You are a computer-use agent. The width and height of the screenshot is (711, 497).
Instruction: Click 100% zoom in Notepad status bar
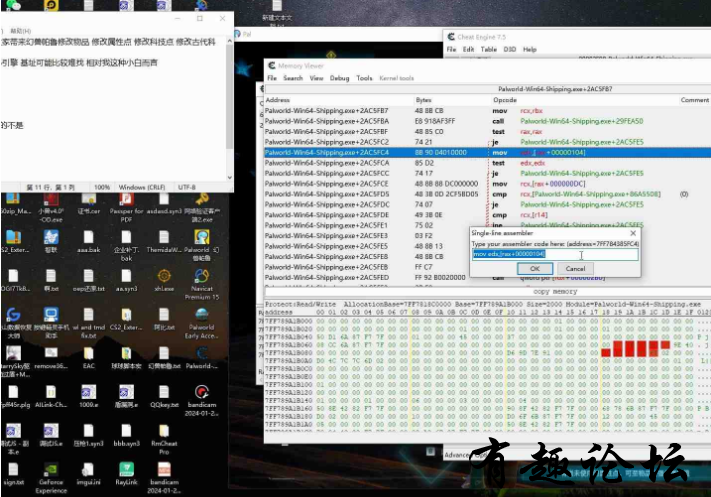pos(102,187)
